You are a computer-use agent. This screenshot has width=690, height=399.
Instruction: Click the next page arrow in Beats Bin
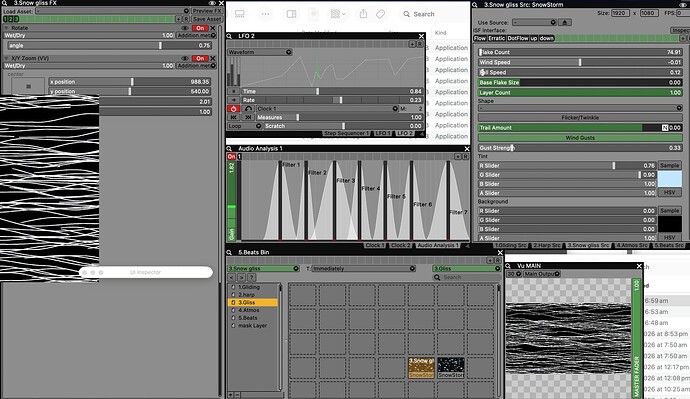click(242, 278)
